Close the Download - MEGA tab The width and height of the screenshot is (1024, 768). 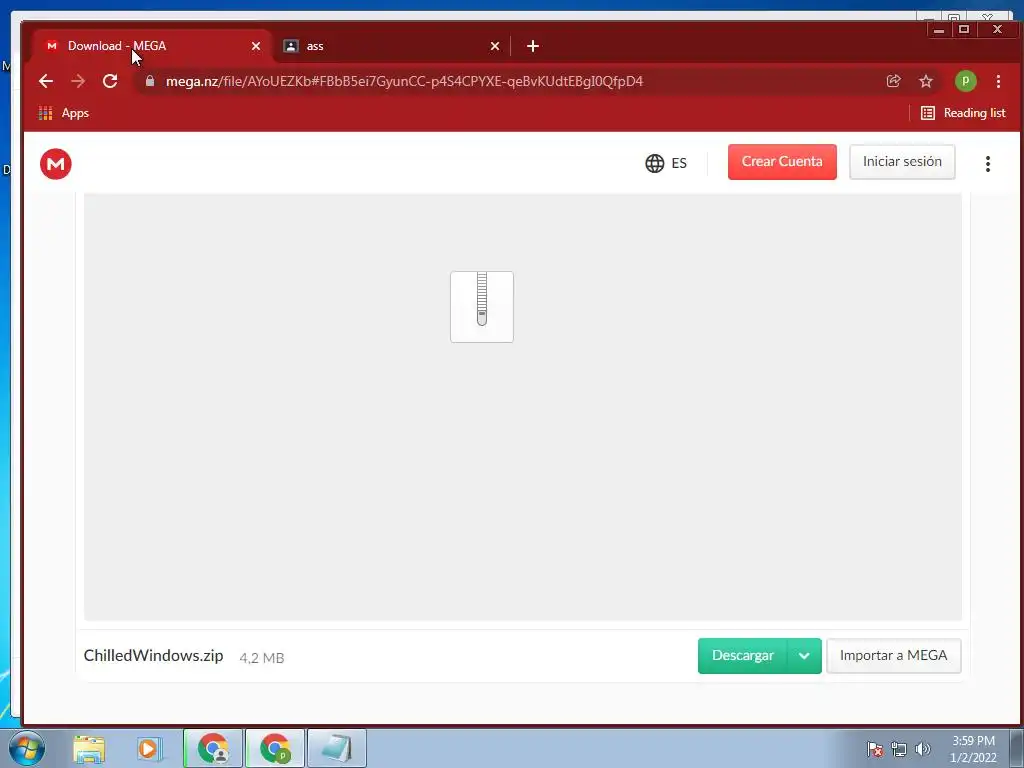(256, 46)
